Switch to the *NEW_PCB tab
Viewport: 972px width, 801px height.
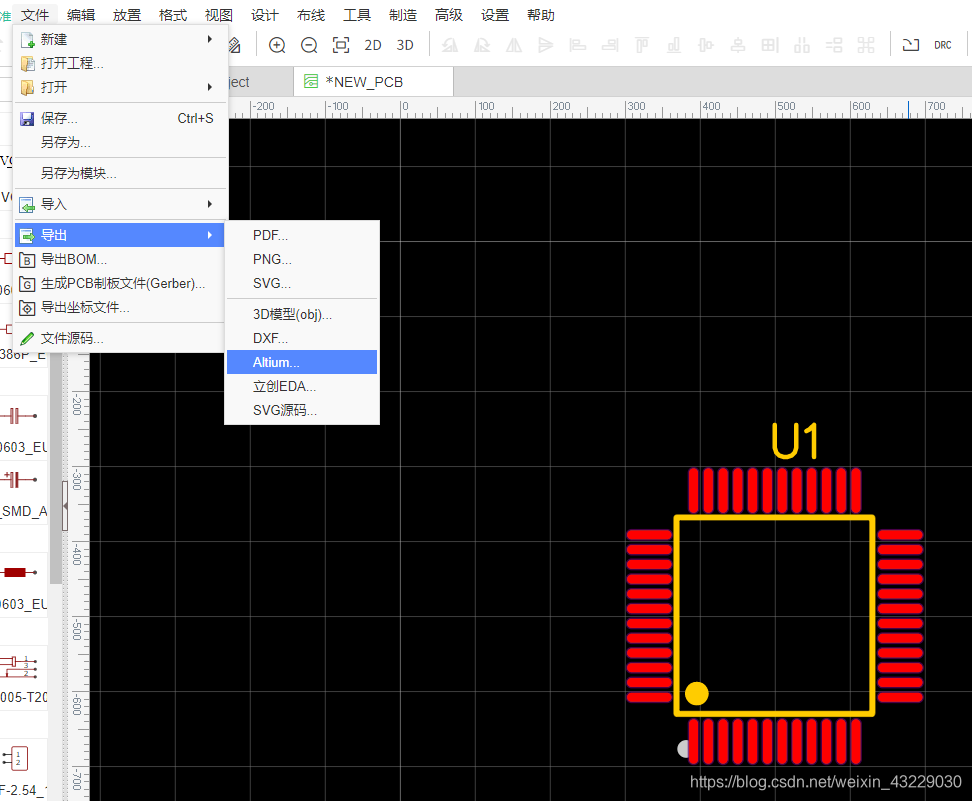[373, 82]
